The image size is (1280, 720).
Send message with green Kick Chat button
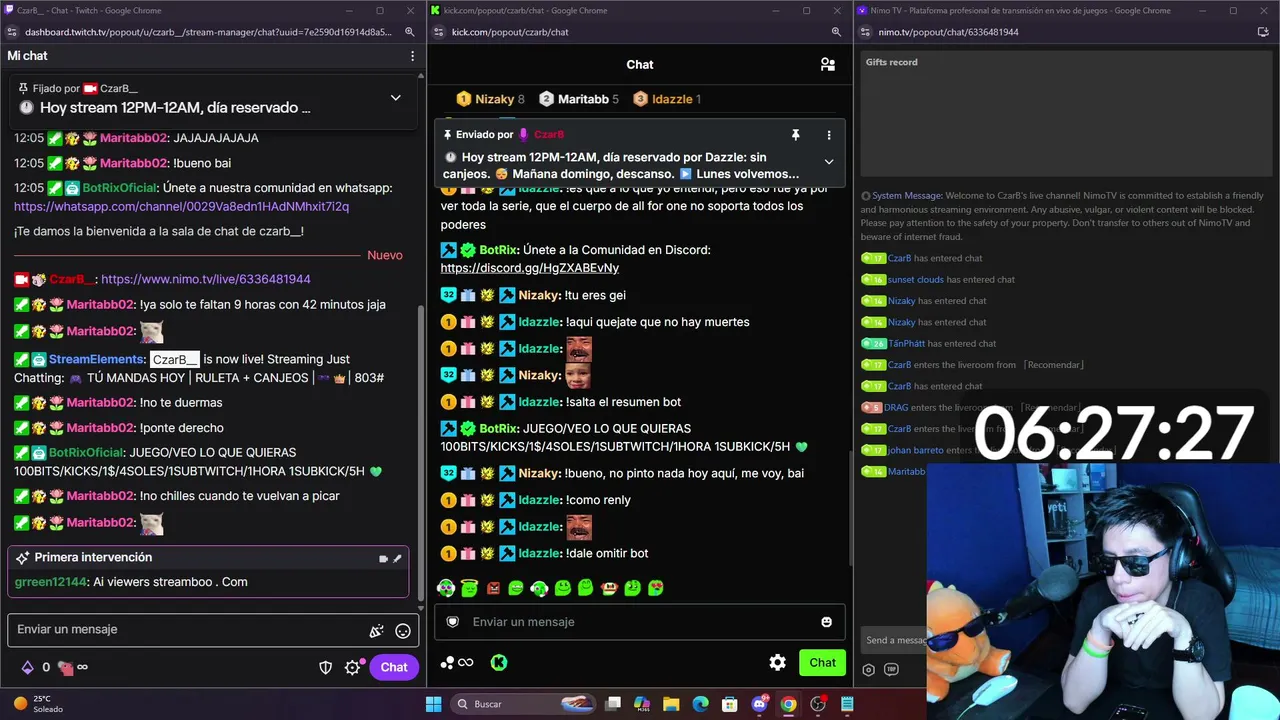coord(822,662)
